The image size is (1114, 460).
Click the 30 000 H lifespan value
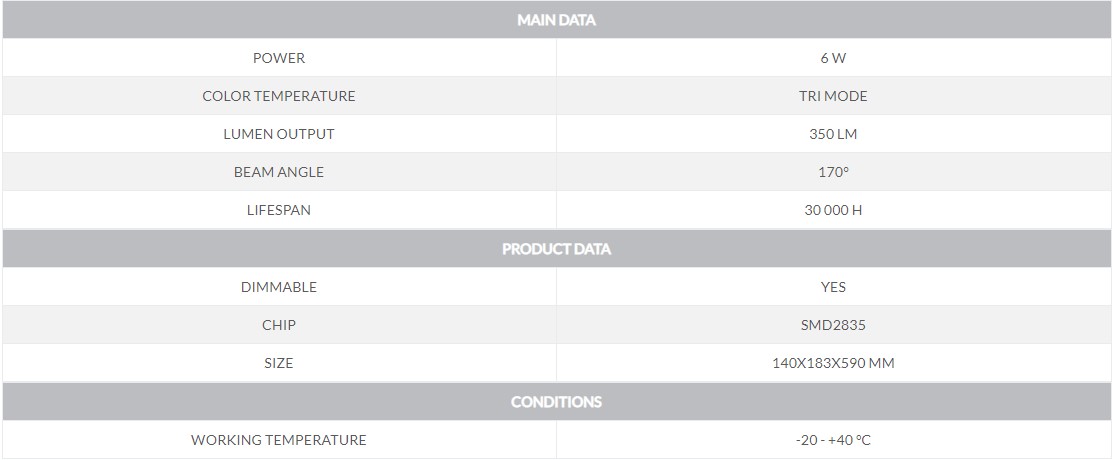(x=832, y=211)
